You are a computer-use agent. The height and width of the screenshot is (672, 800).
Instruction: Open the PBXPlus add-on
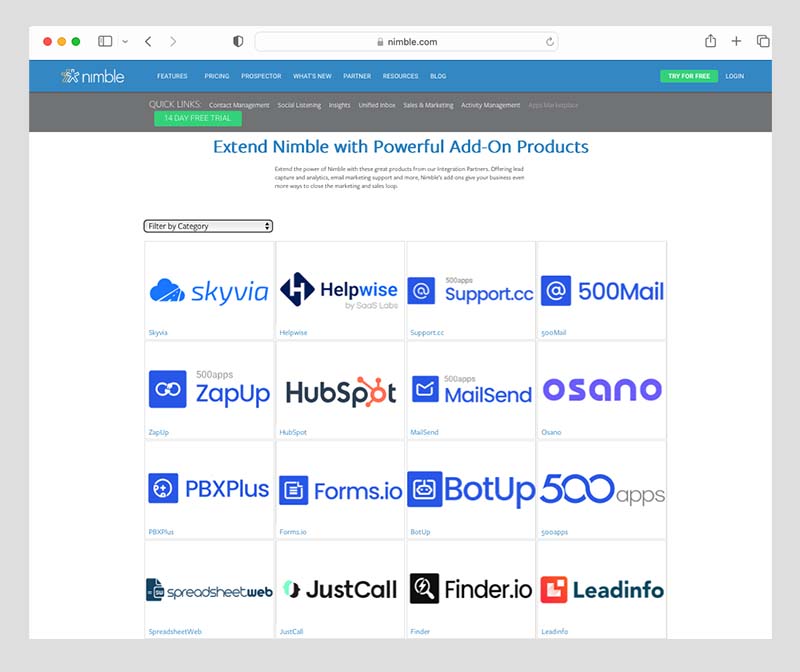coord(209,488)
